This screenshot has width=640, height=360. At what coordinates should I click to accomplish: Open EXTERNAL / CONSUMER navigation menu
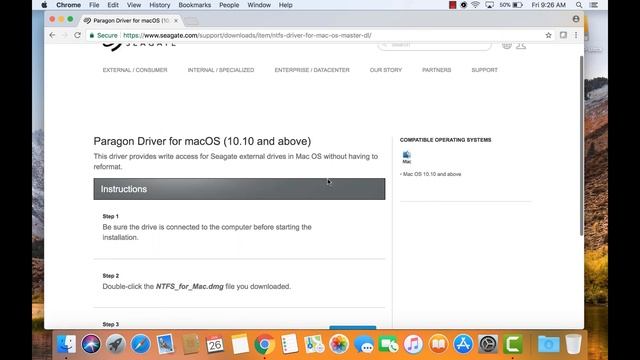135,70
